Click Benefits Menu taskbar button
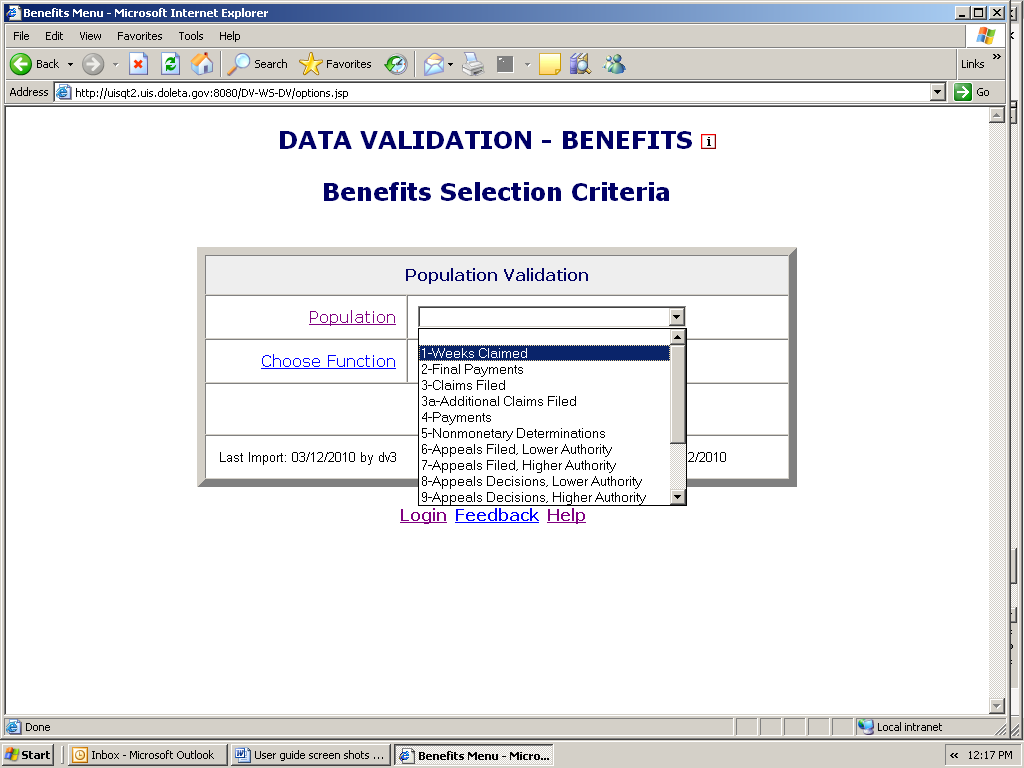The width and height of the screenshot is (1024, 768). [x=473, y=755]
